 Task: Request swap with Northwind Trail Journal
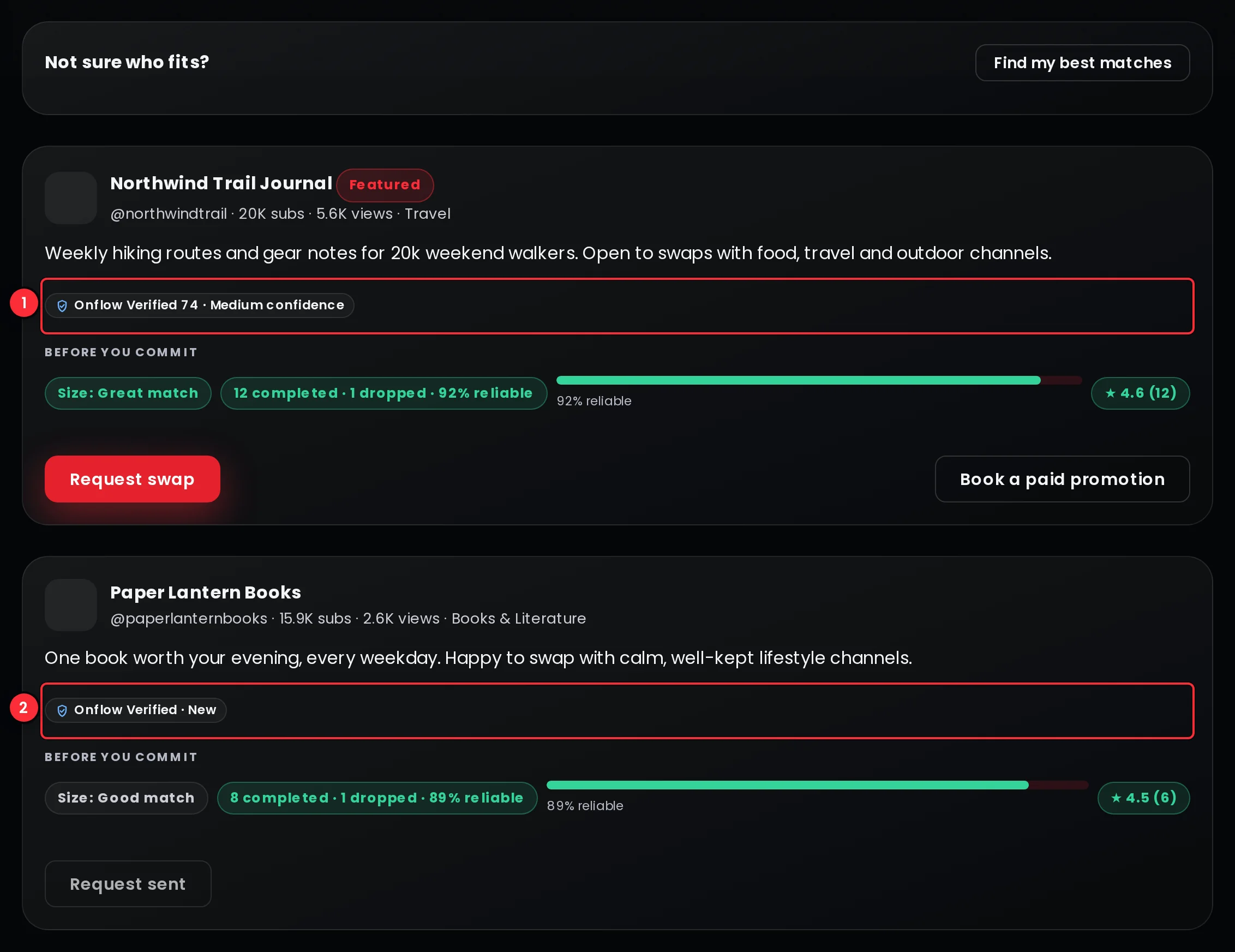tap(133, 479)
